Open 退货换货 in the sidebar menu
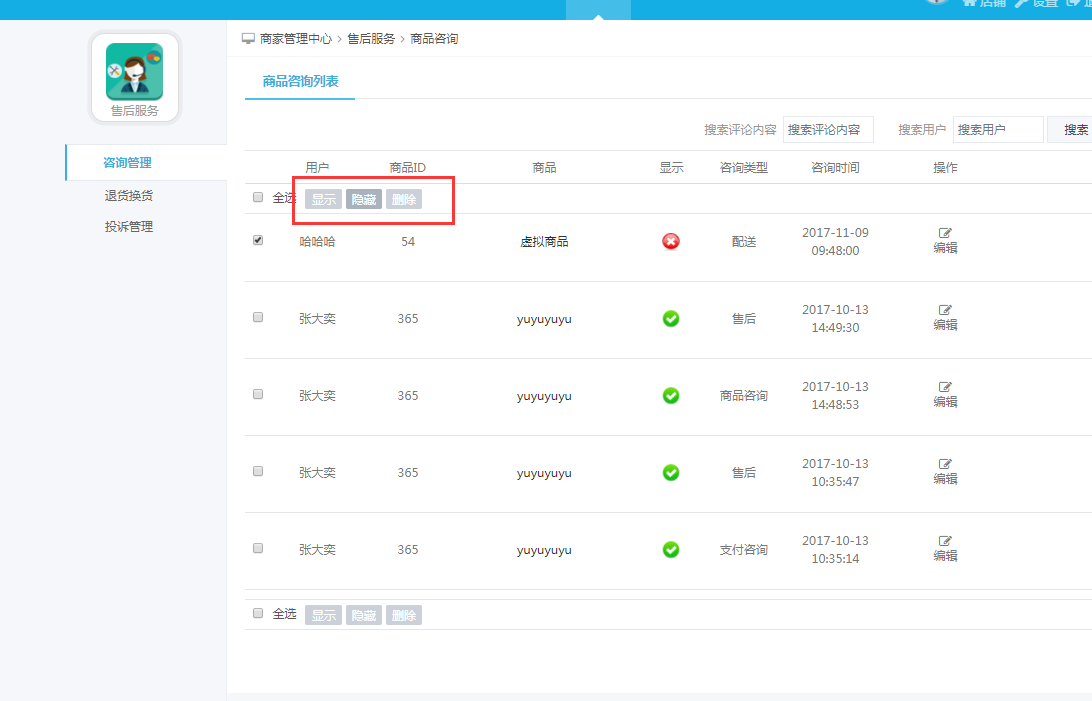 pyautogui.click(x=129, y=196)
